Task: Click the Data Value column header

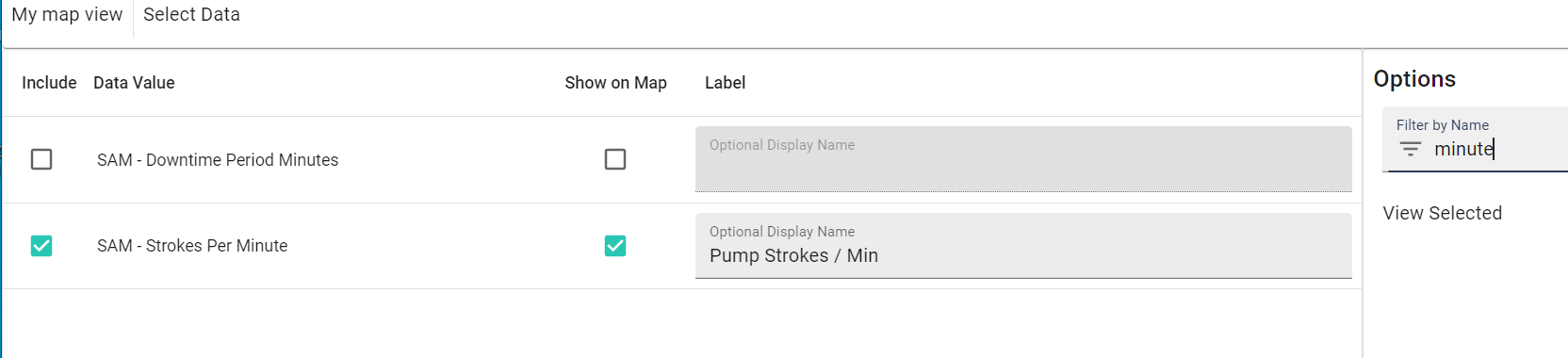Action: click(x=134, y=83)
